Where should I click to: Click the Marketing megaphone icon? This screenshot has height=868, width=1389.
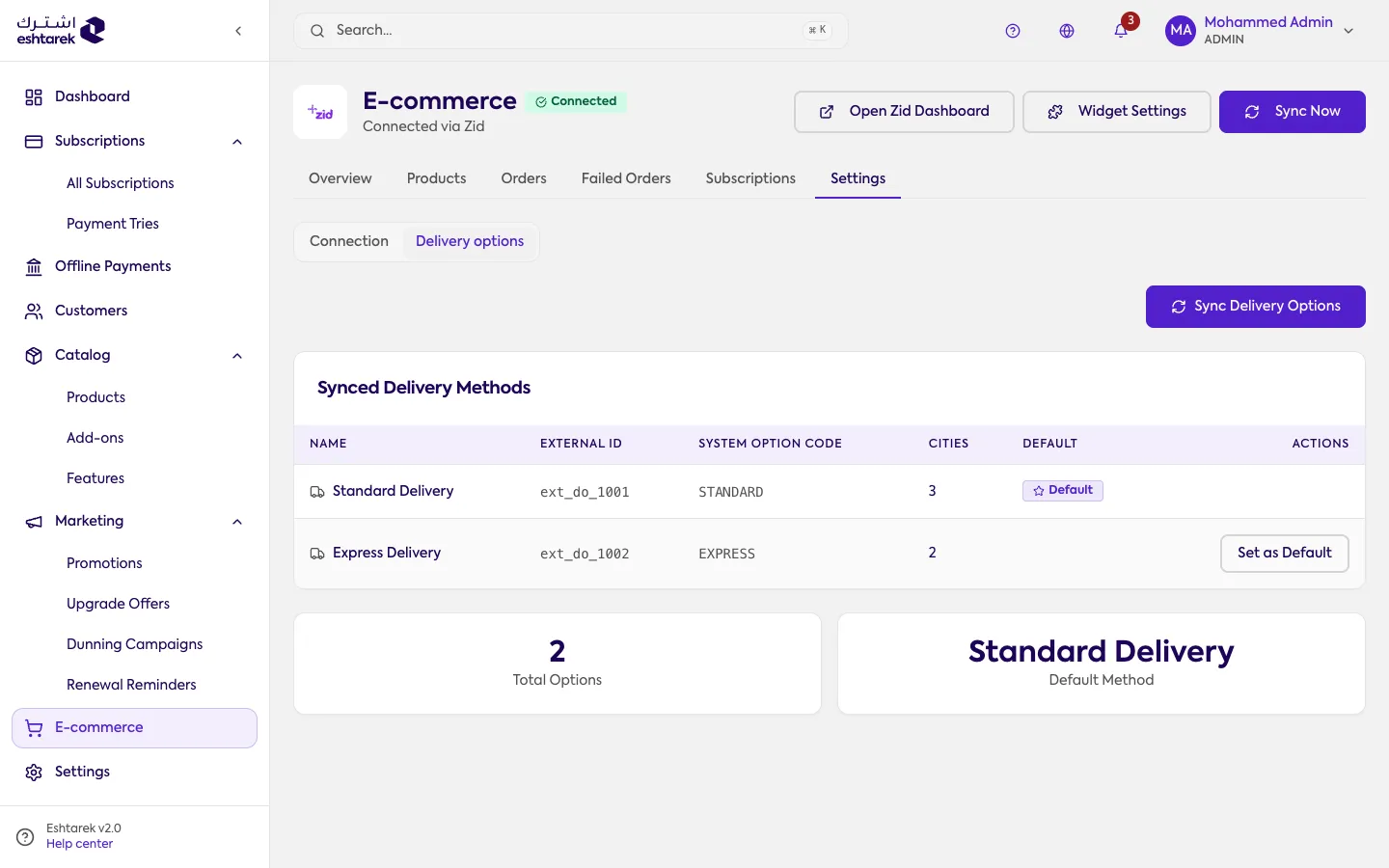pyautogui.click(x=34, y=521)
